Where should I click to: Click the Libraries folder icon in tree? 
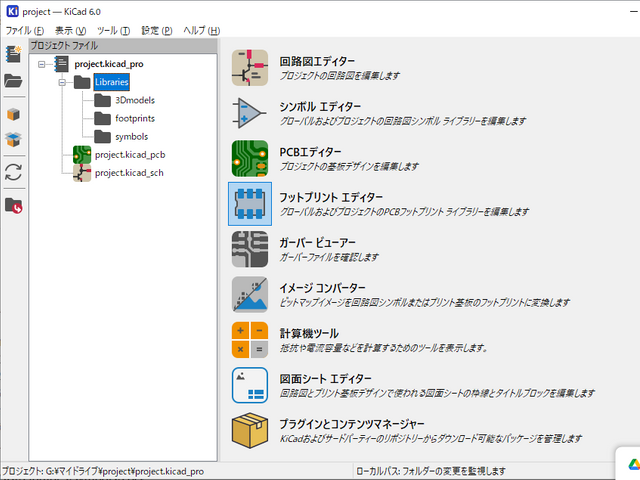pyautogui.click(x=82, y=82)
